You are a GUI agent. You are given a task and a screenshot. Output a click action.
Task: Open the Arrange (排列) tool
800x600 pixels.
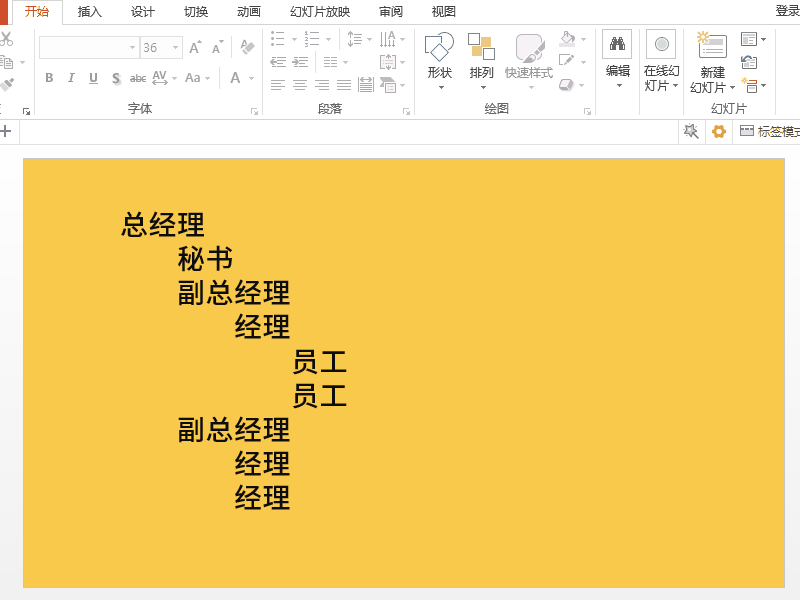pos(481,47)
